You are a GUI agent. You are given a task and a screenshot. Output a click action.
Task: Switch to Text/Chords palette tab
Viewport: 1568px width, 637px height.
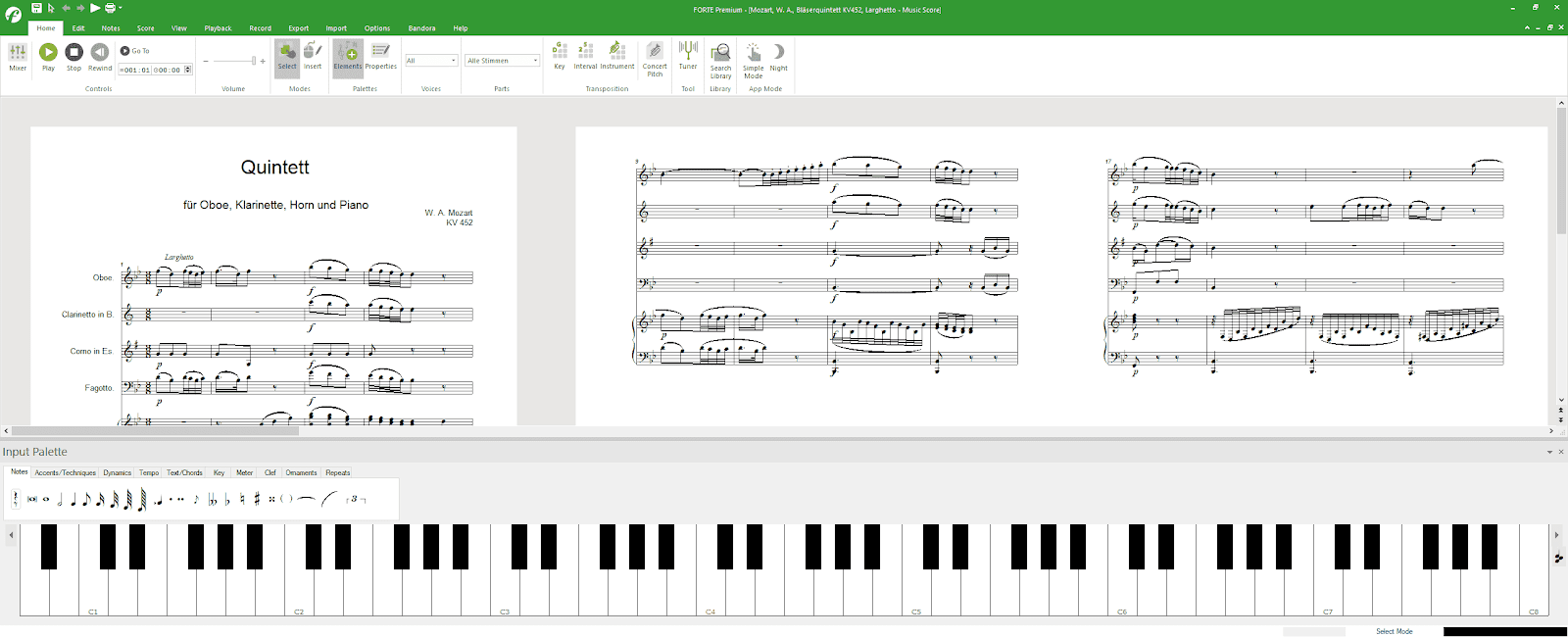pyautogui.click(x=184, y=472)
